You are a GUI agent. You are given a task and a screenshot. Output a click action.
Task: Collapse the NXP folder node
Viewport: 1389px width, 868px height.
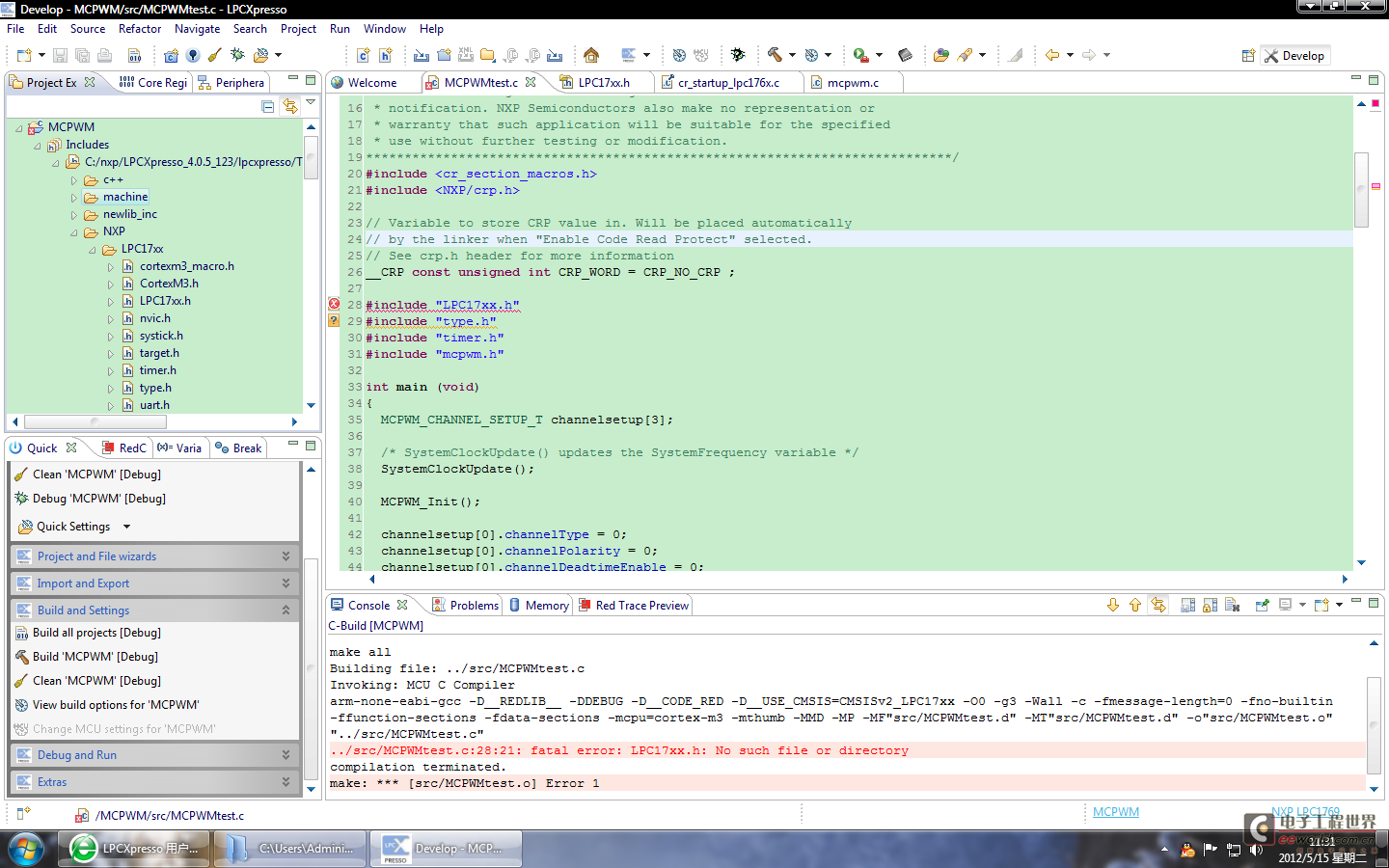(x=73, y=232)
